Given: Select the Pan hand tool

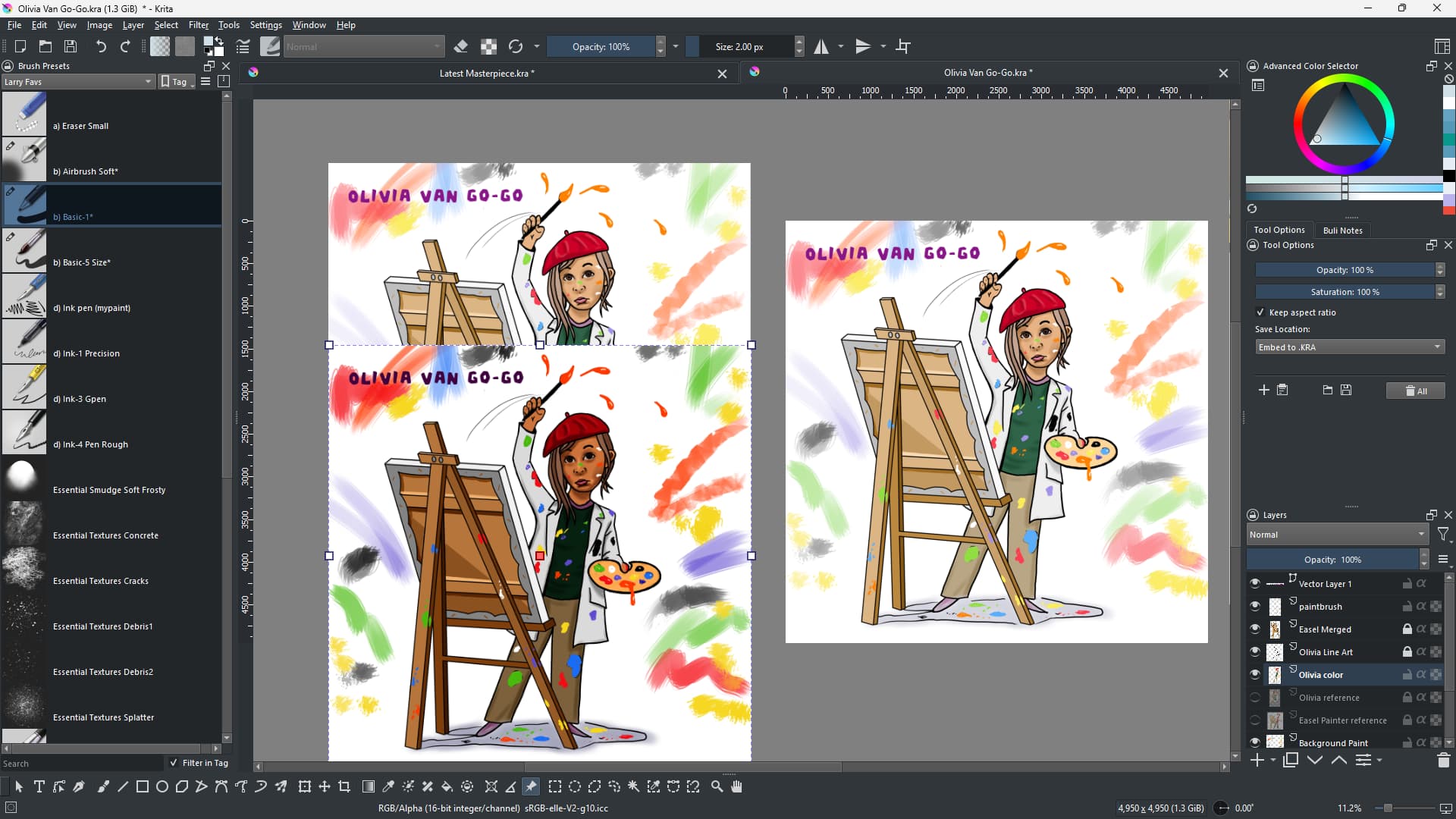Looking at the screenshot, I should pyautogui.click(x=736, y=786).
